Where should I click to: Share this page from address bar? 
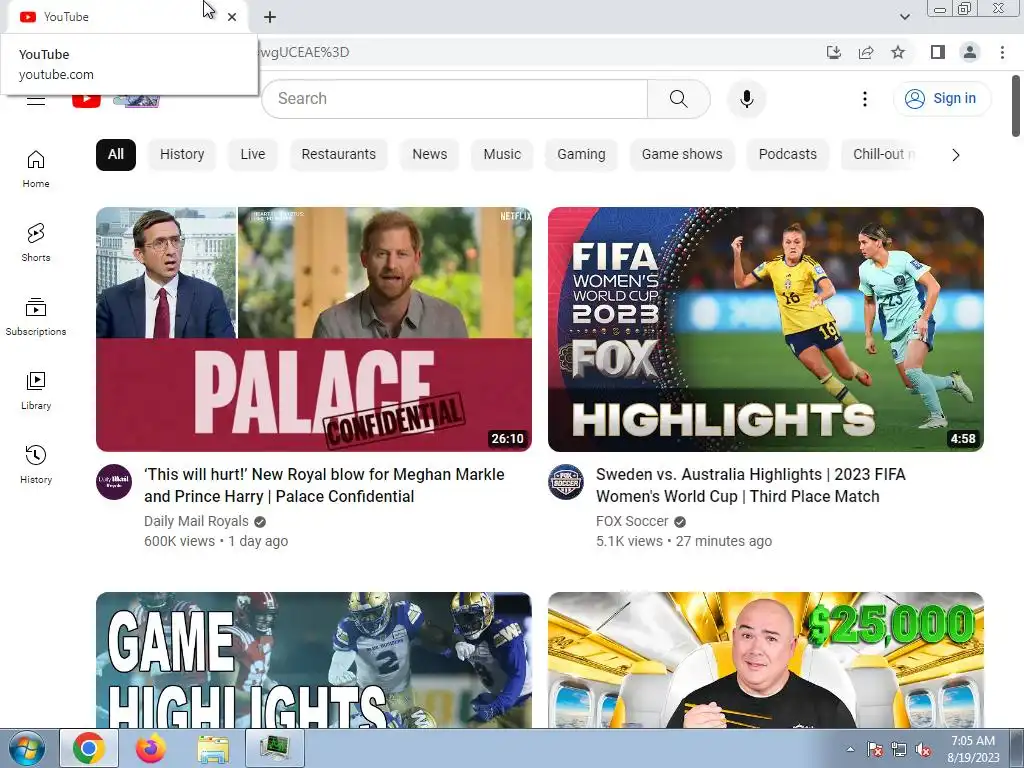[x=866, y=52]
